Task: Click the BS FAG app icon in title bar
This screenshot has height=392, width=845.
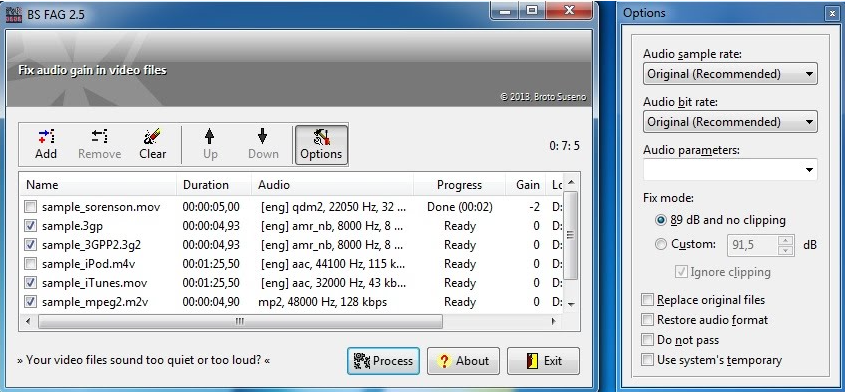Action: [x=13, y=14]
